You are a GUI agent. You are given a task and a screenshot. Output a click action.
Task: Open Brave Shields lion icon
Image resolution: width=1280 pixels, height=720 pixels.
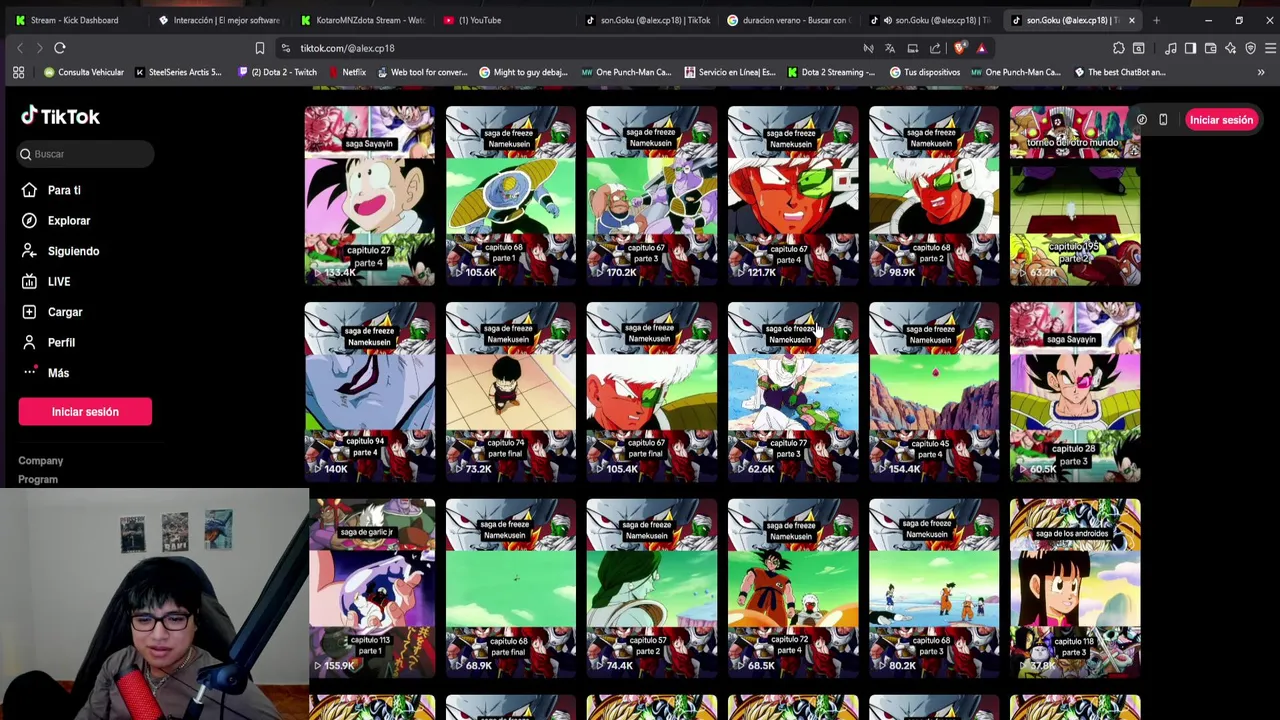pyautogui.click(x=960, y=48)
